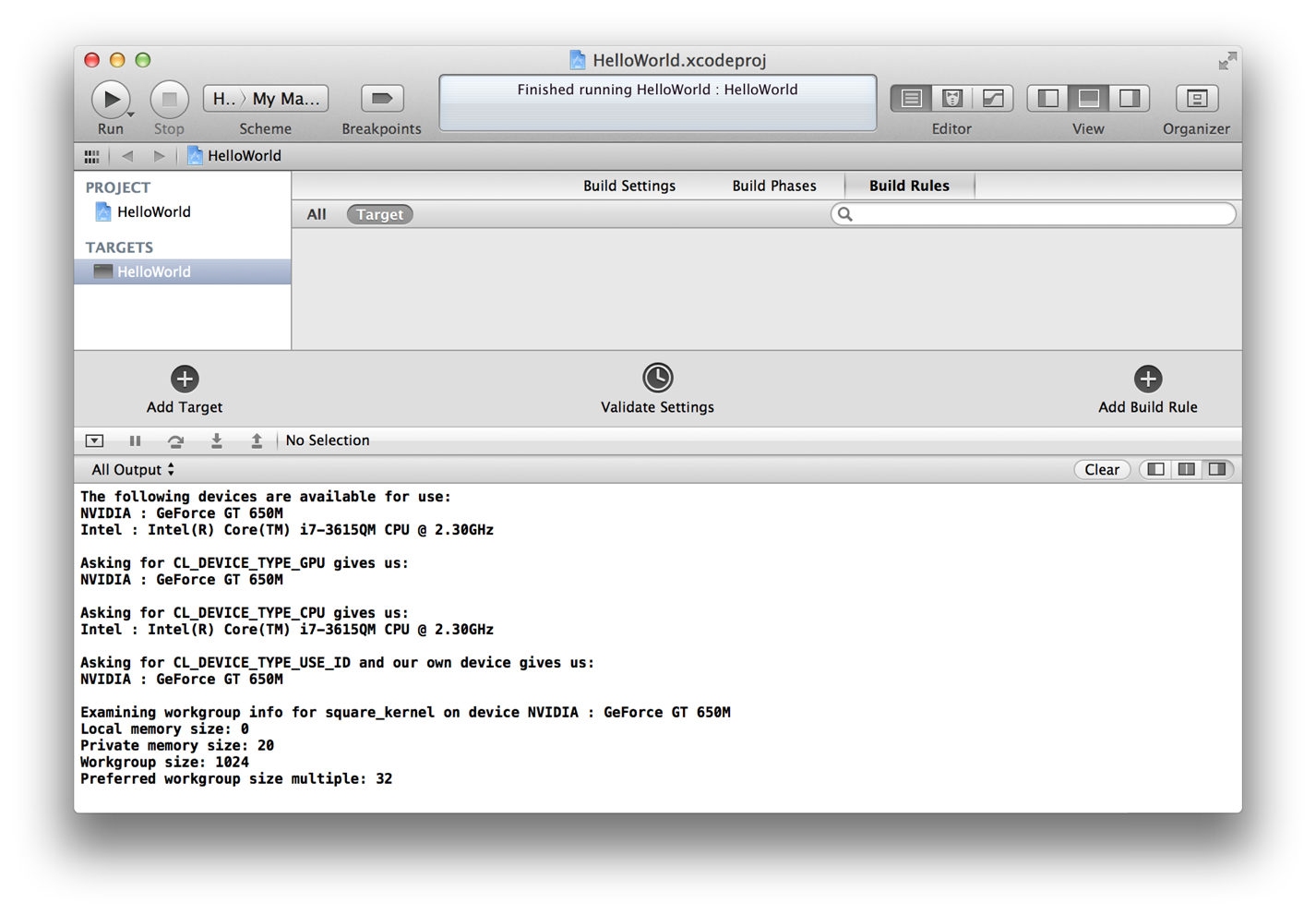Open the Build Phases tab
This screenshot has height=915, width=1316.
pos(773,186)
